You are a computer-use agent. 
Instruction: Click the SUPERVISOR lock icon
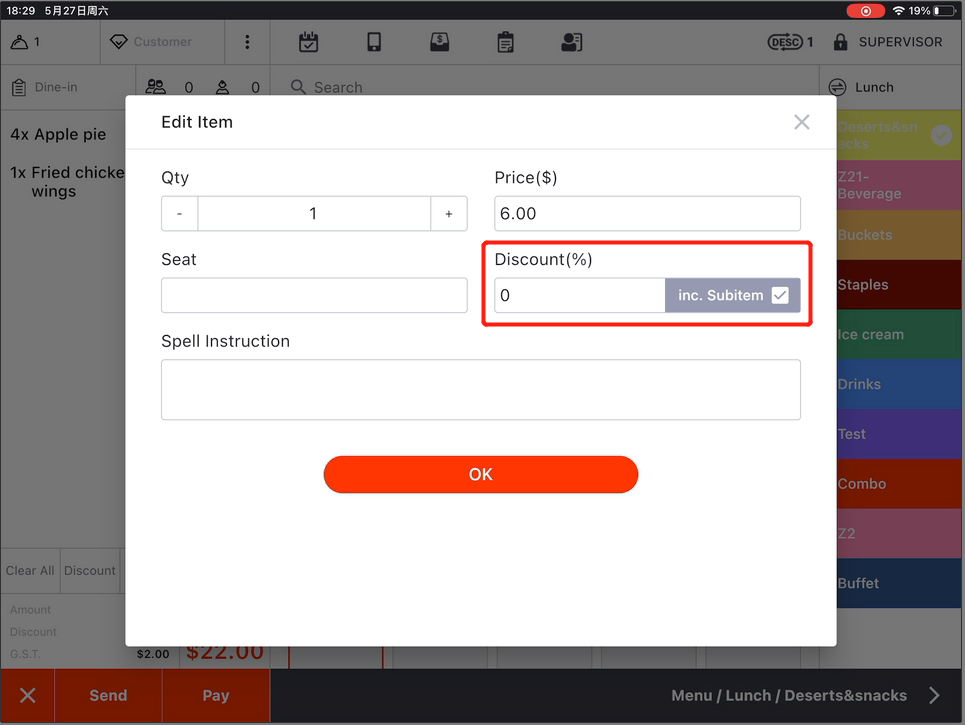(x=840, y=42)
